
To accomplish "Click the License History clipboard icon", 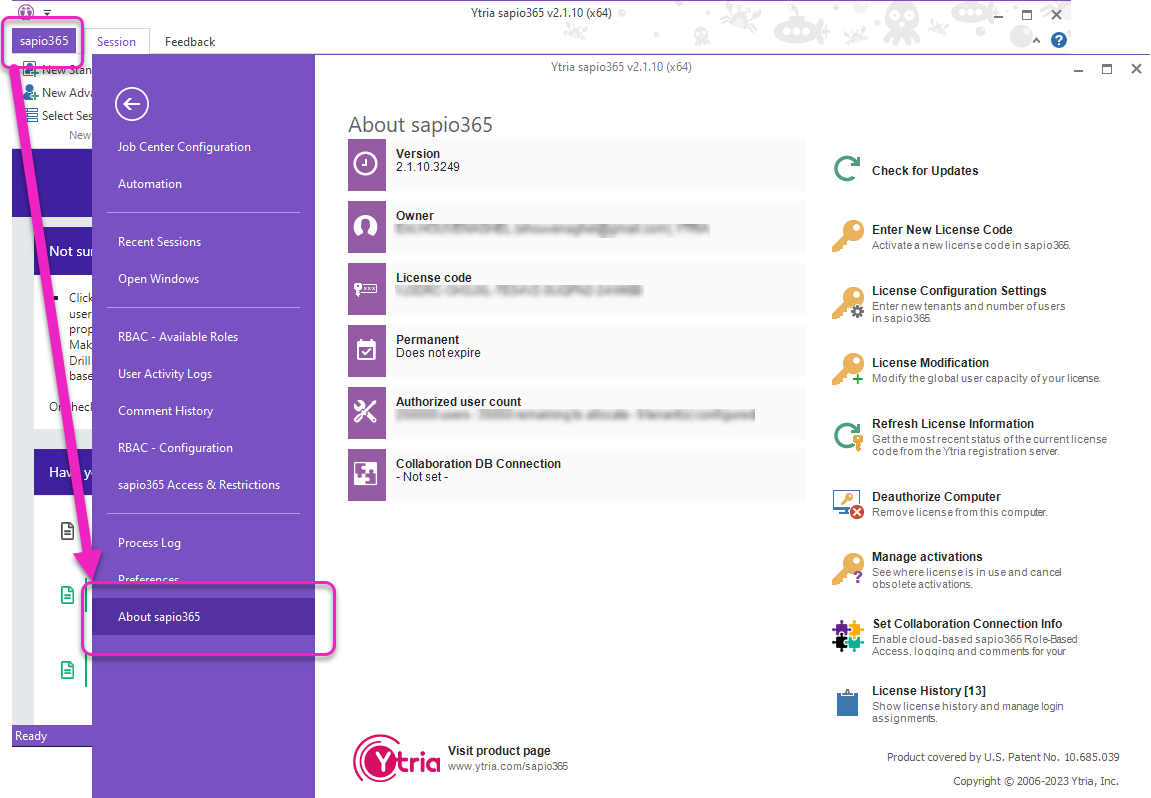I will click(x=848, y=703).
